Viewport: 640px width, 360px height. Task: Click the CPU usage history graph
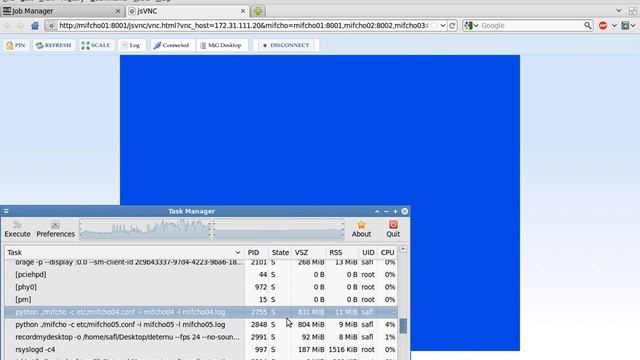click(145, 229)
